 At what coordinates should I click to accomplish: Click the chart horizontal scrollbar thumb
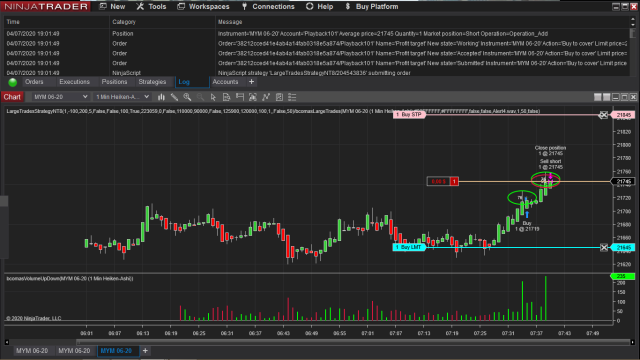(x=353, y=342)
